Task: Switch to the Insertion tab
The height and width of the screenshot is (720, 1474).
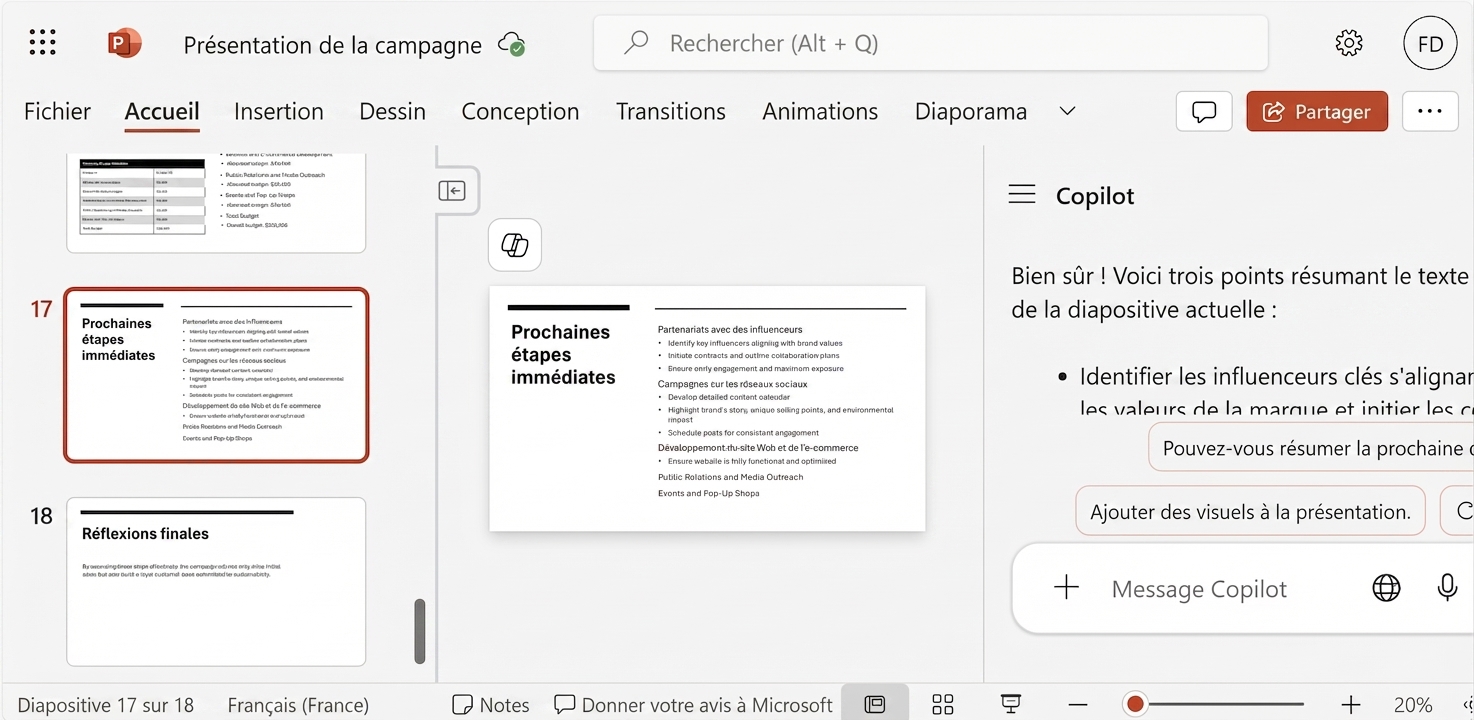Action: pos(279,111)
